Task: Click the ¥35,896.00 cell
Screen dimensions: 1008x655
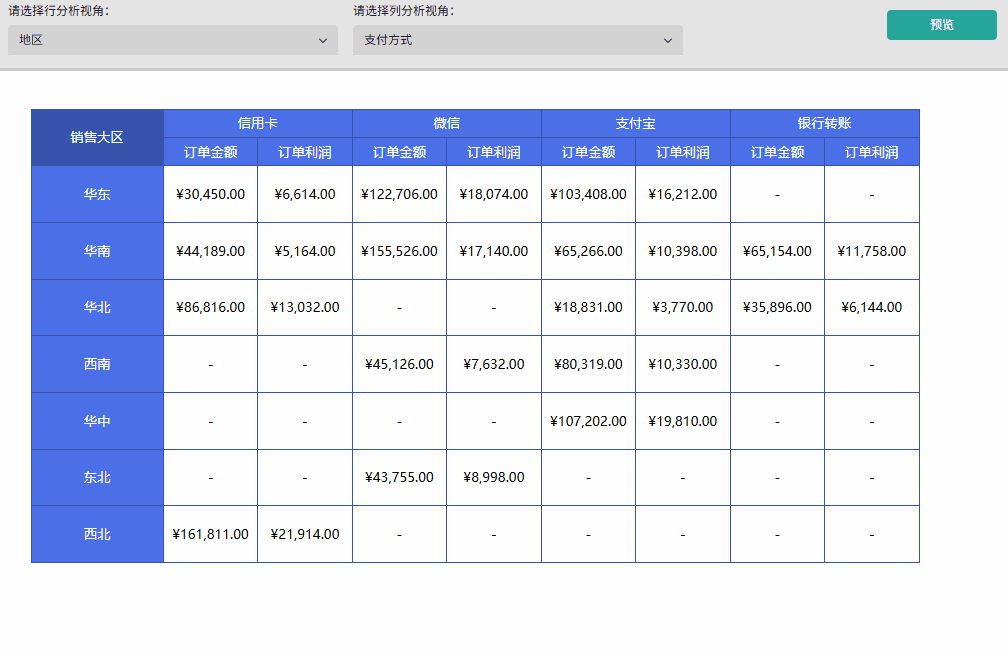Action: coord(777,307)
